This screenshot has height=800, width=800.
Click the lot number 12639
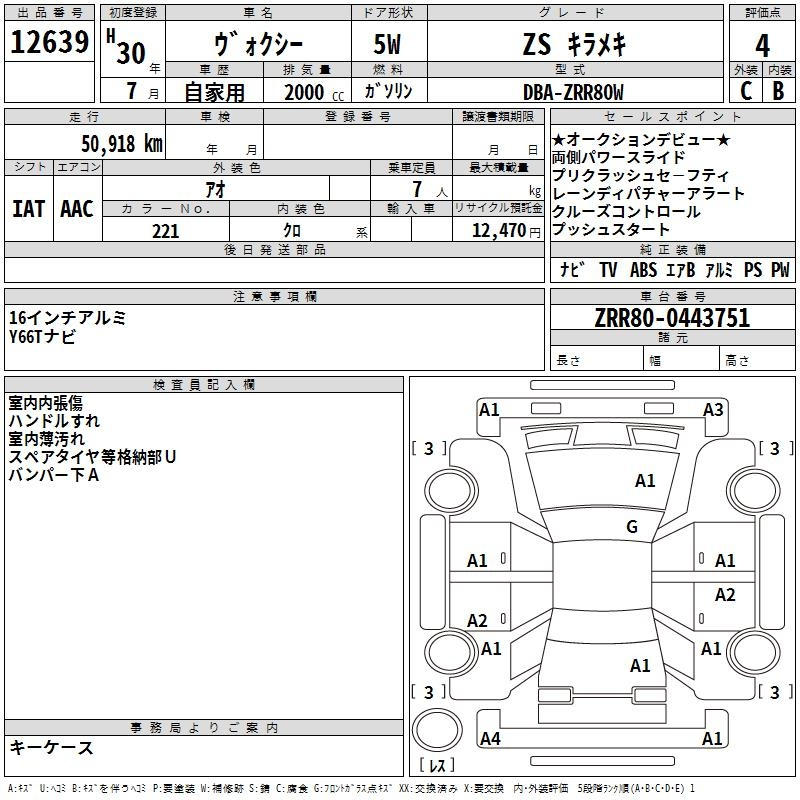[x=49, y=42]
